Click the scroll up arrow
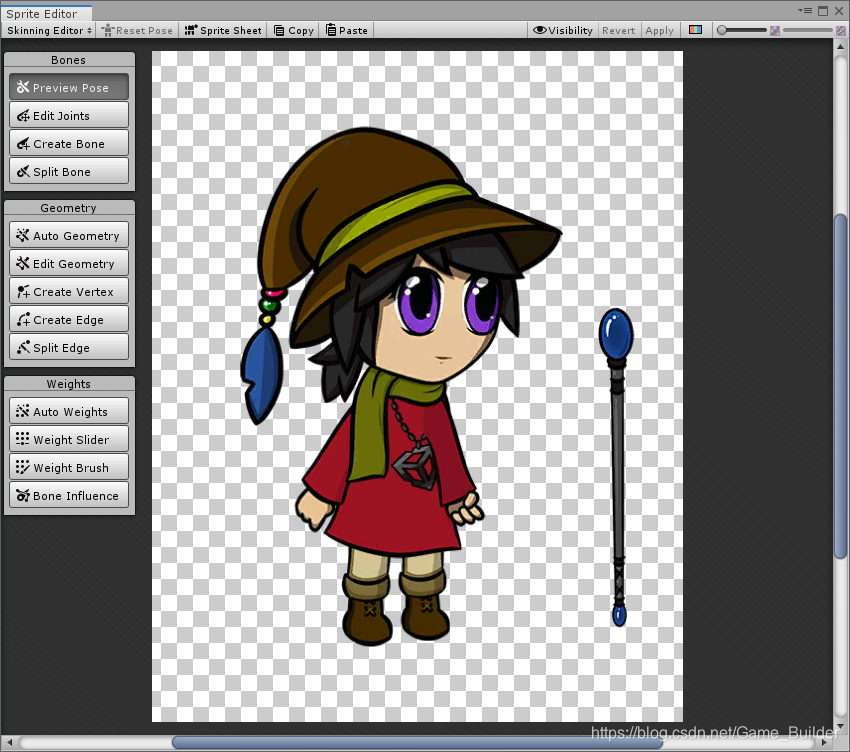The width and height of the screenshot is (850, 752). pyautogui.click(x=841, y=47)
